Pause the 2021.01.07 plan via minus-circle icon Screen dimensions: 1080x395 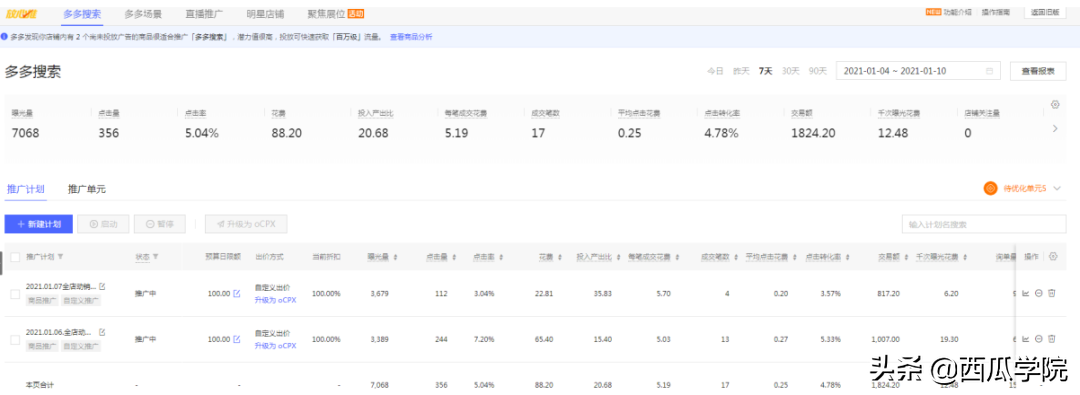pyautogui.click(x=1039, y=293)
